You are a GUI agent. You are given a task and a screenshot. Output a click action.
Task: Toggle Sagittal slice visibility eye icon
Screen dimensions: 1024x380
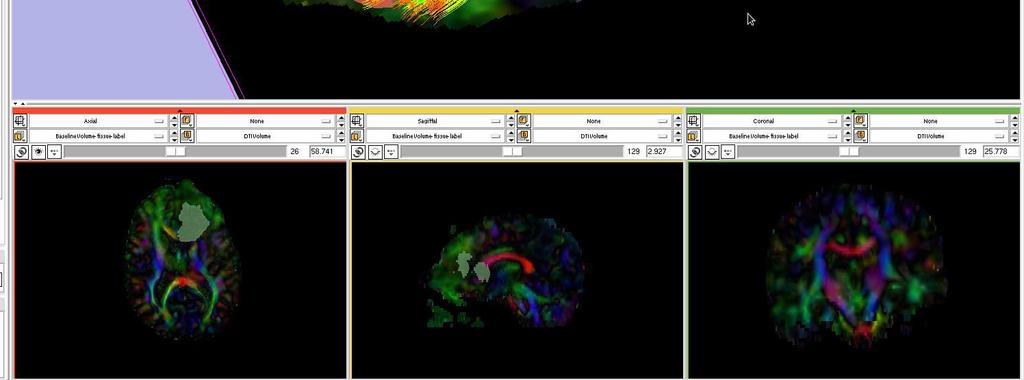point(375,152)
